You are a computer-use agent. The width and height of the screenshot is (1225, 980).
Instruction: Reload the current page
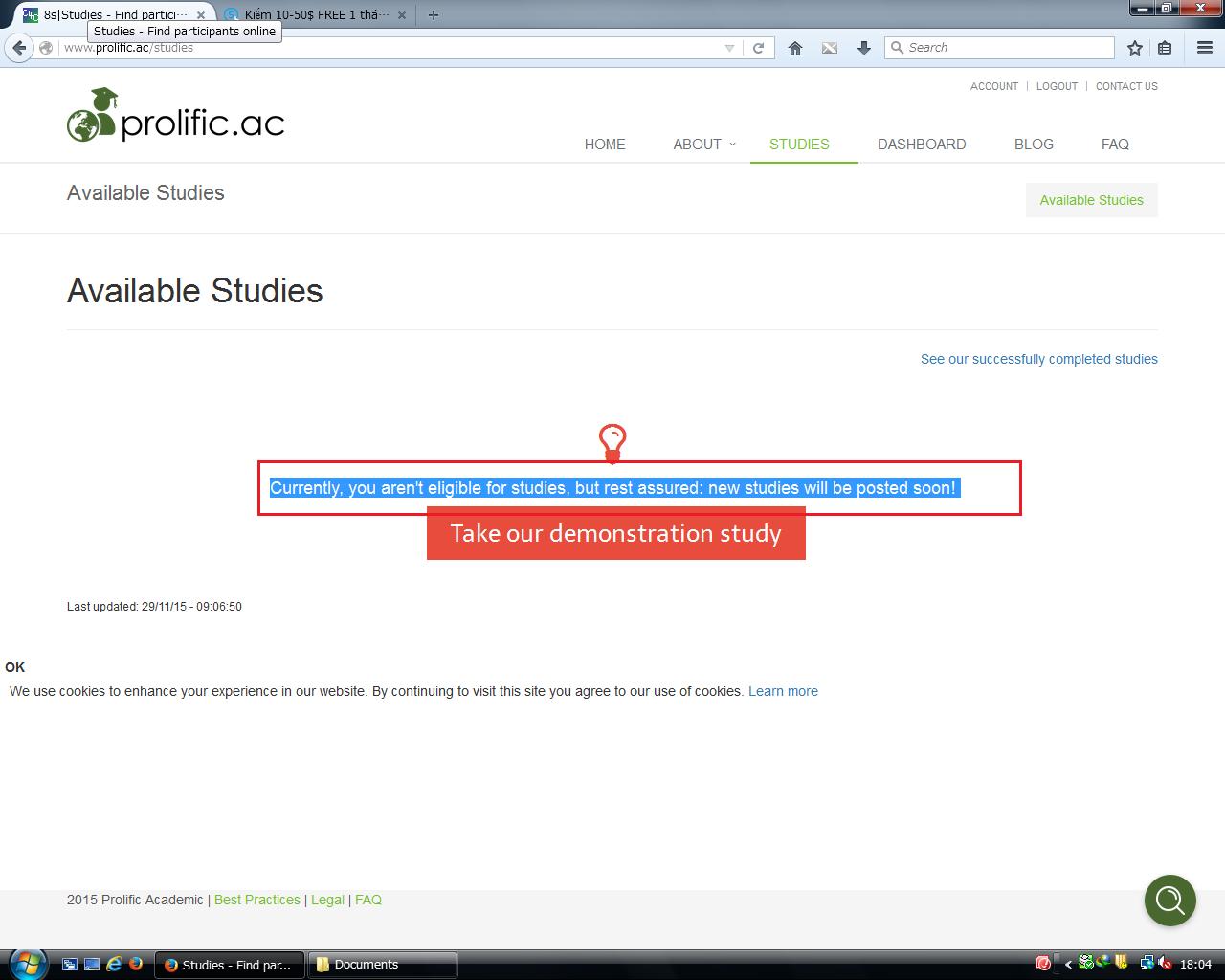(x=759, y=48)
